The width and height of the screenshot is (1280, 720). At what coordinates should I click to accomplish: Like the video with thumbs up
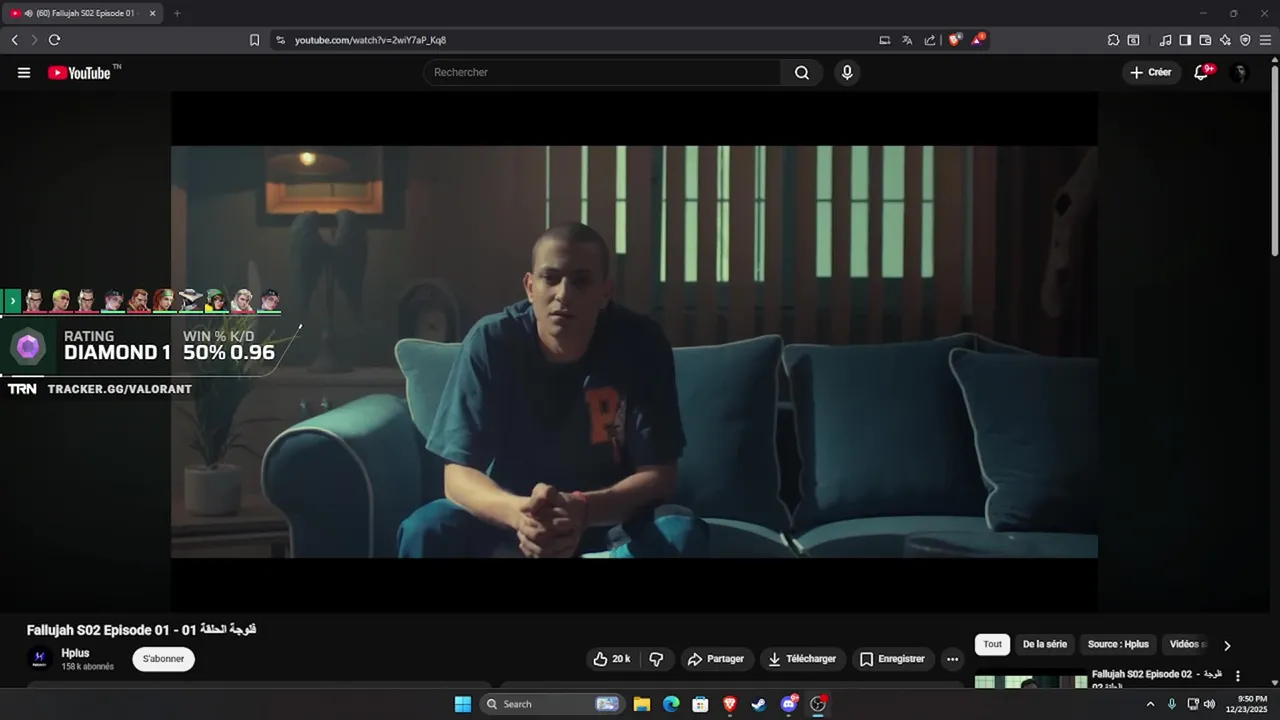(x=611, y=659)
